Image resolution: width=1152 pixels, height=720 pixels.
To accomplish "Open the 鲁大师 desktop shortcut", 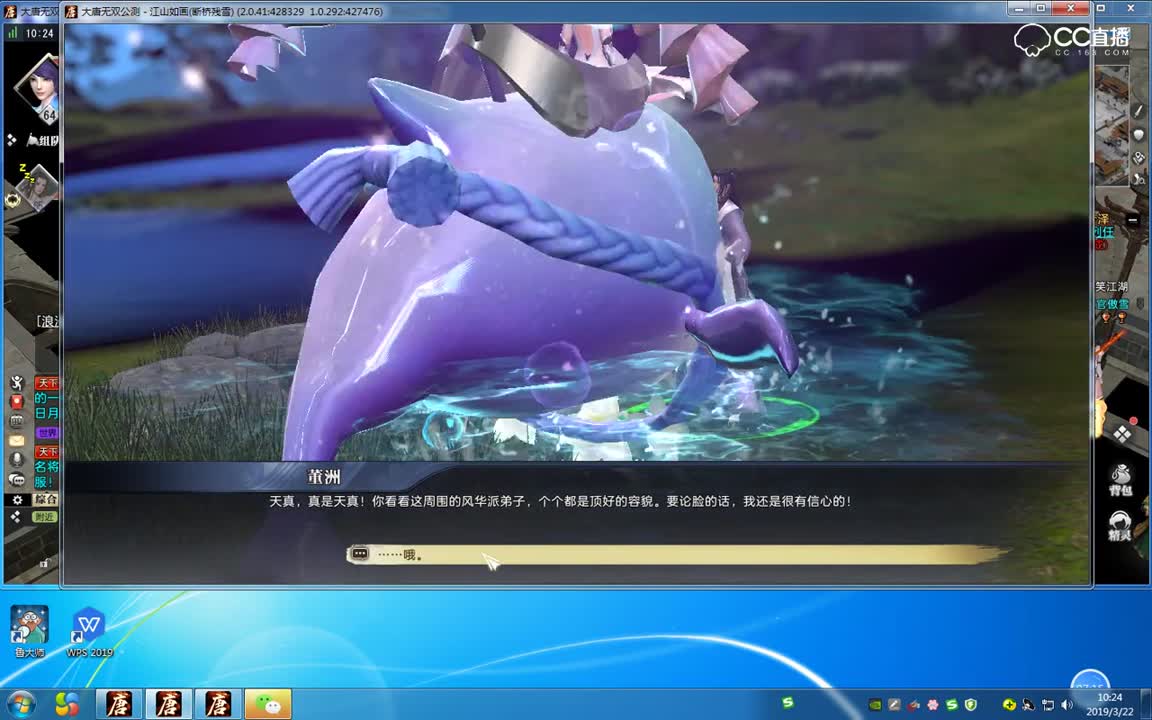I will (x=29, y=631).
